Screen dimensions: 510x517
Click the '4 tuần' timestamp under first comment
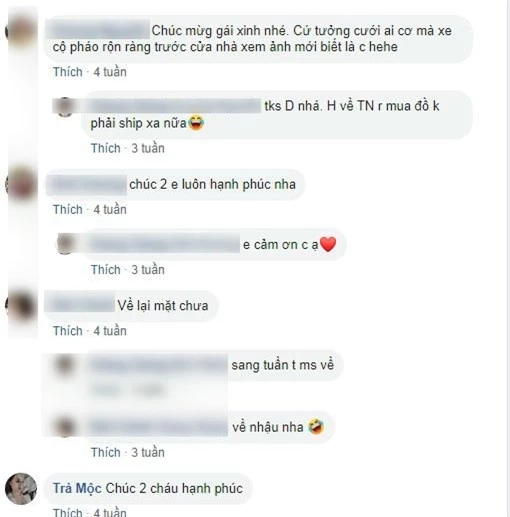pyautogui.click(x=110, y=72)
